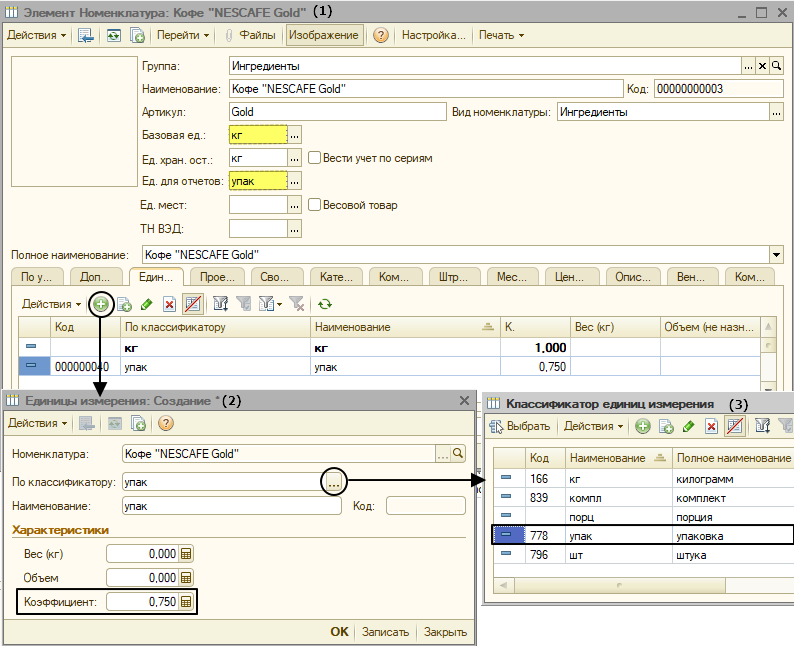The width and height of the screenshot is (794, 646).
Task: Click the red X delete icon in the units tab toolbar
Action: (169, 304)
